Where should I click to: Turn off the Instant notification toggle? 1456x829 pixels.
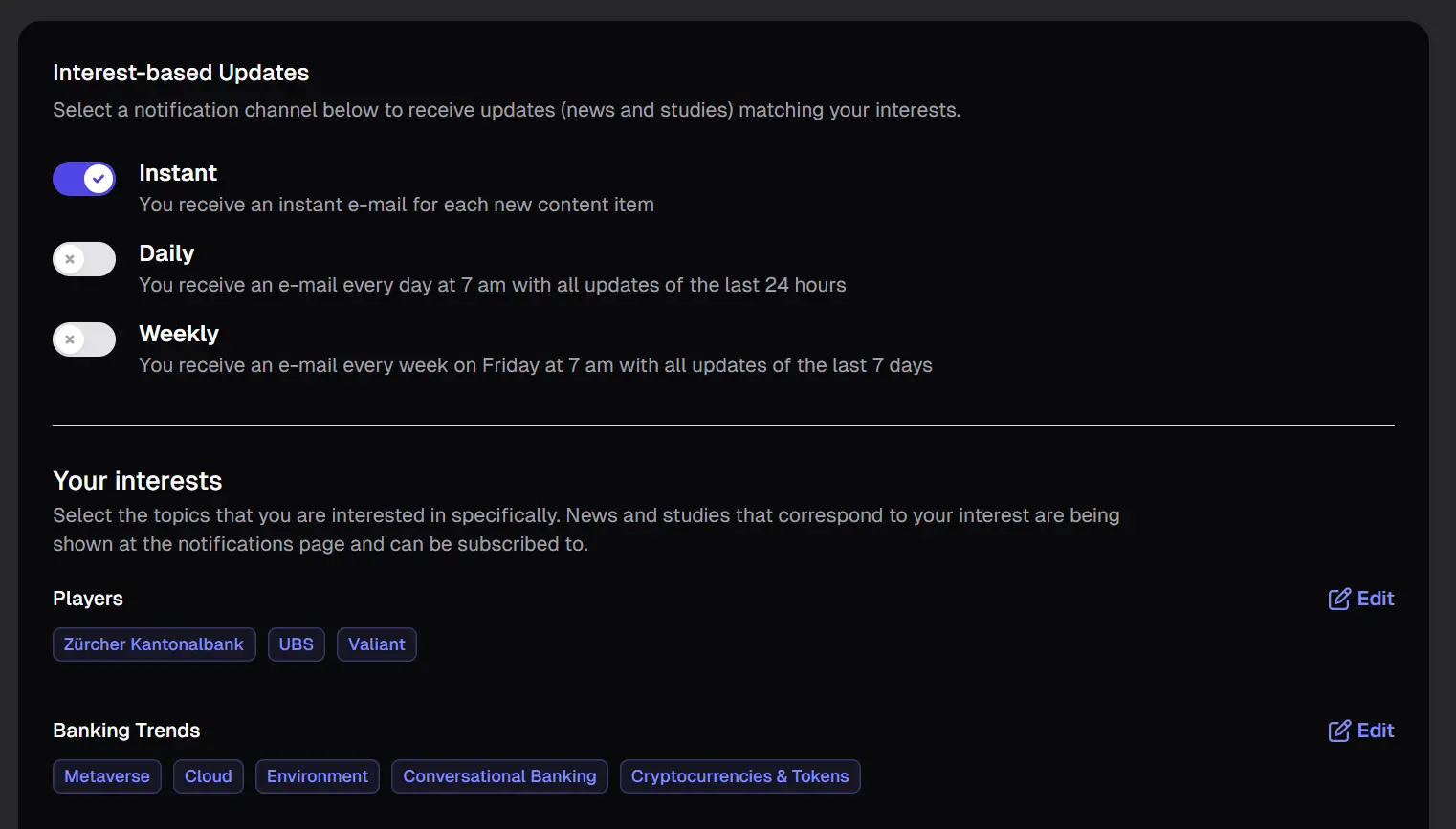(84, 179)
